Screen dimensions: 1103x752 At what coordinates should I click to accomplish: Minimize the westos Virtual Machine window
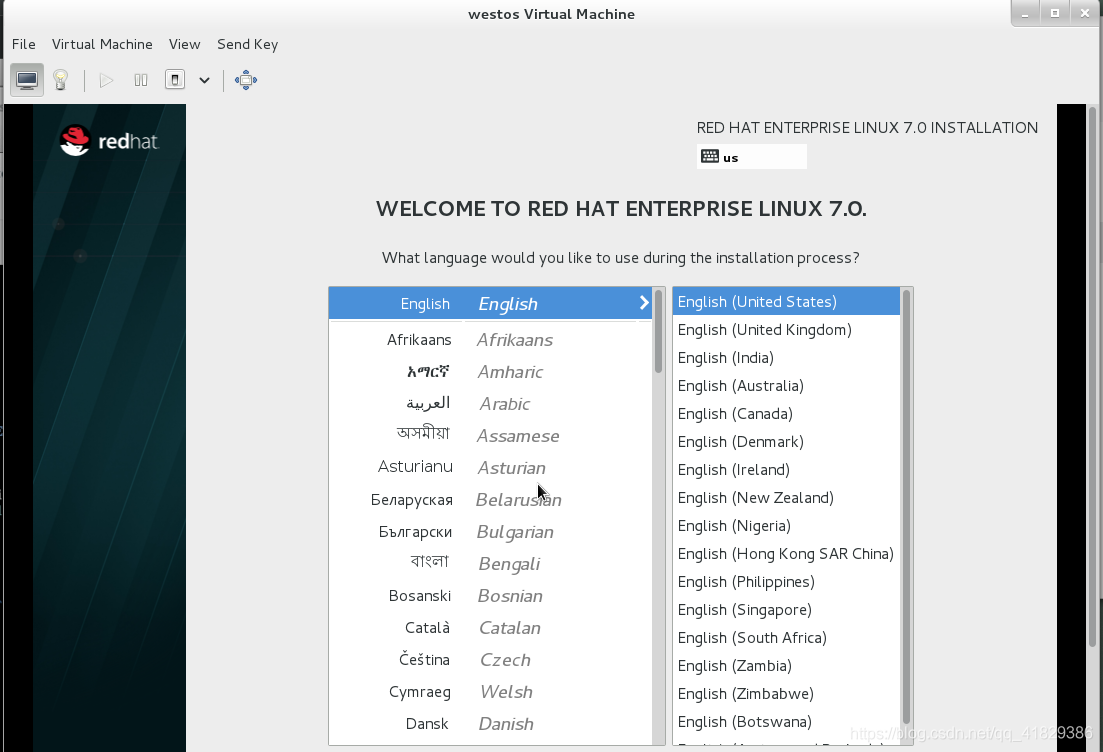1026,13
